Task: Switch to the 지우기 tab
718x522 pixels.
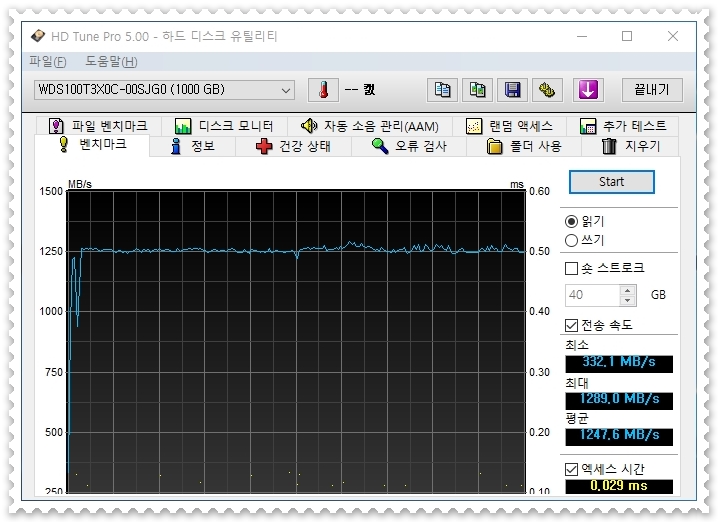Action: 630,147
